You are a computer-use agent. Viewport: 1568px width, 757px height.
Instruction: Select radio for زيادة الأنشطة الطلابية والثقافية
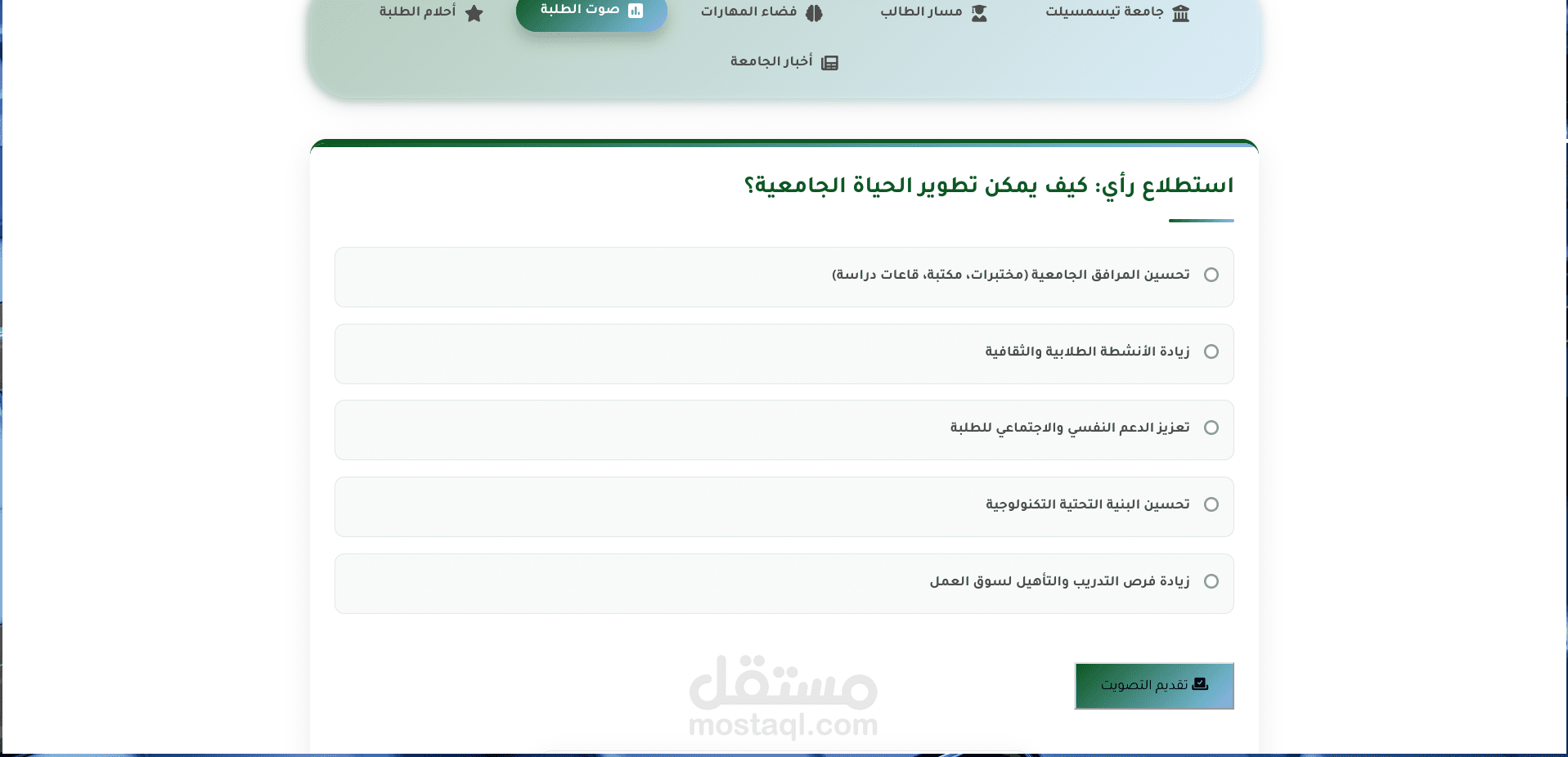[x=1211, y=352]
